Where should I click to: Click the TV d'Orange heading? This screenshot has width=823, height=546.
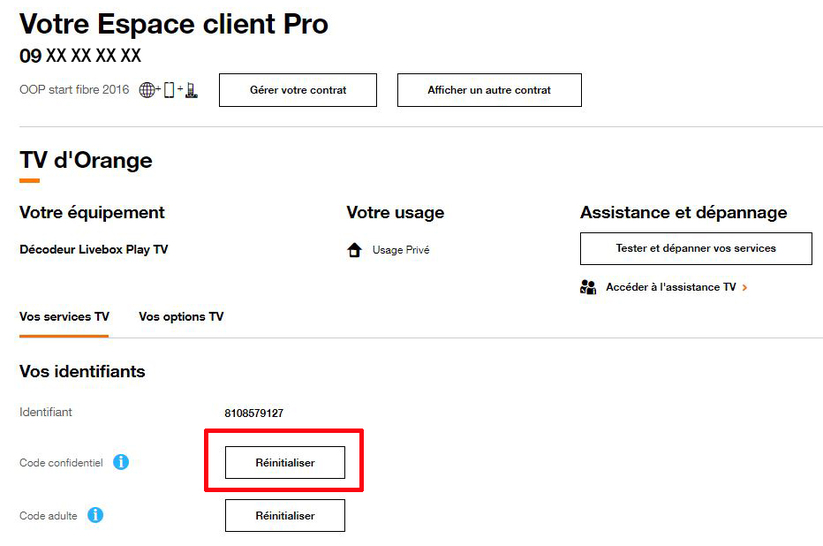[x=86, y=160]
